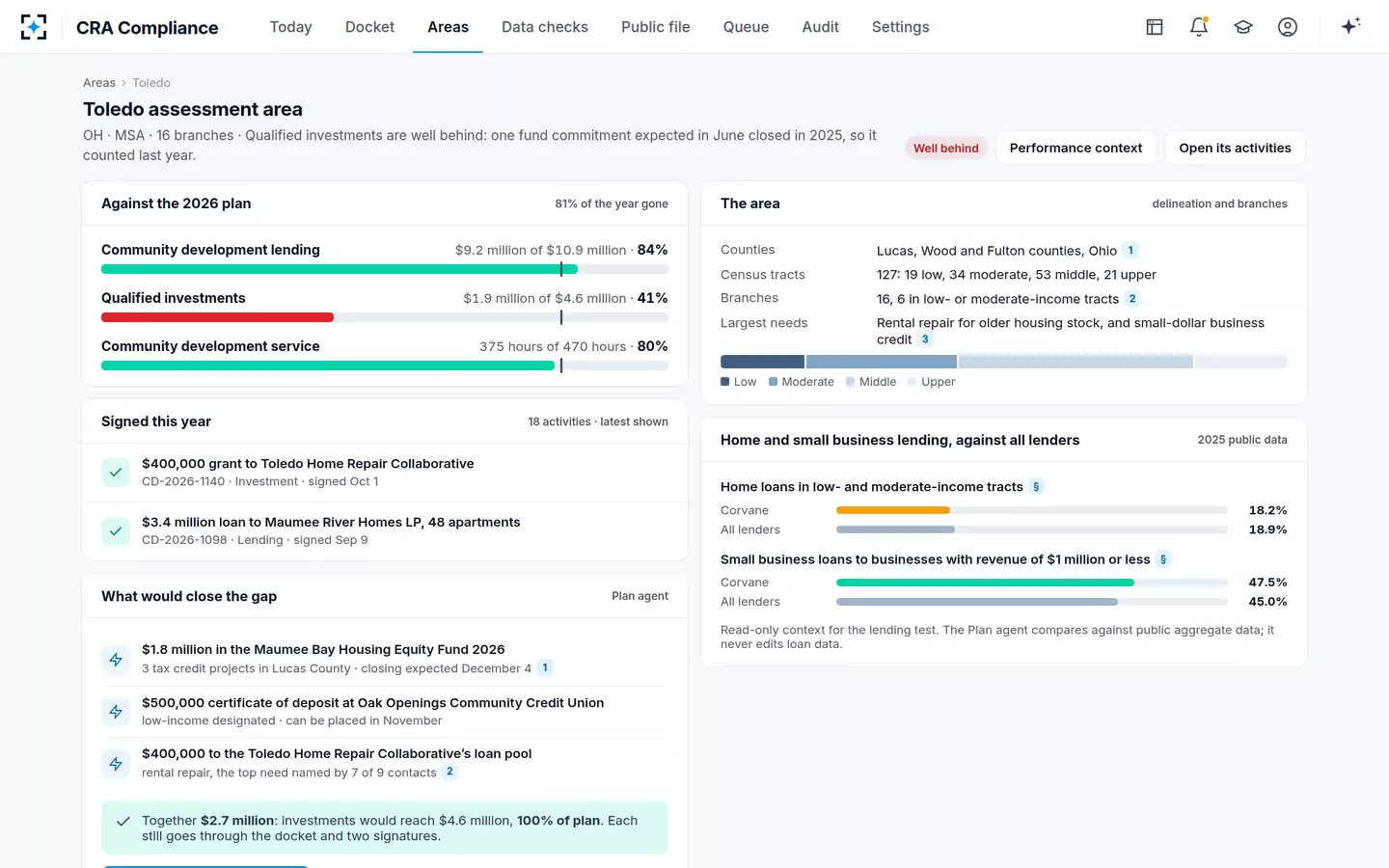
Task: Click the layout panel icon in header
Action: [1155, 27]
